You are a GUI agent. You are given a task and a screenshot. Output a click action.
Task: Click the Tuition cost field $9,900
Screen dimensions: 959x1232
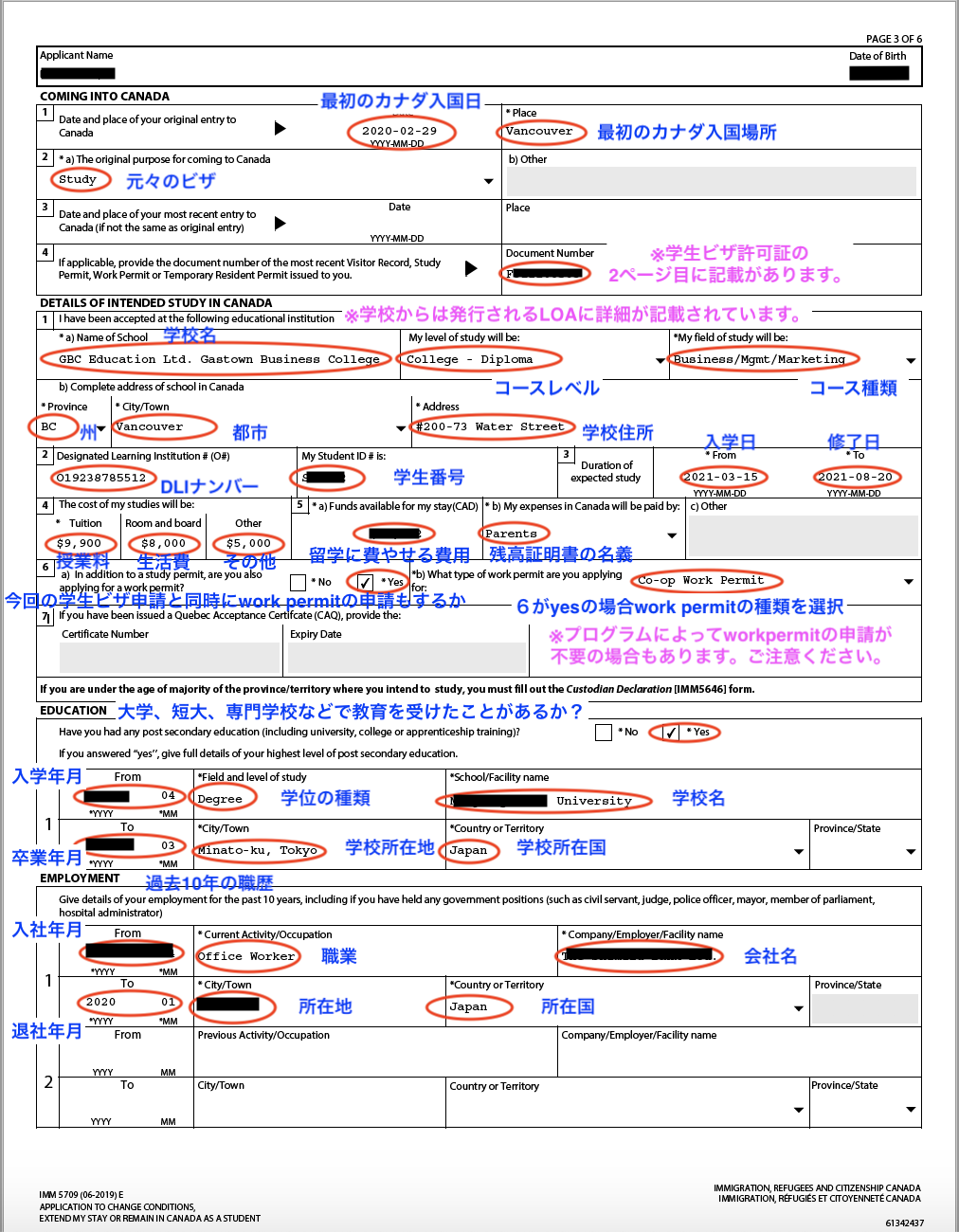(80, 544)
